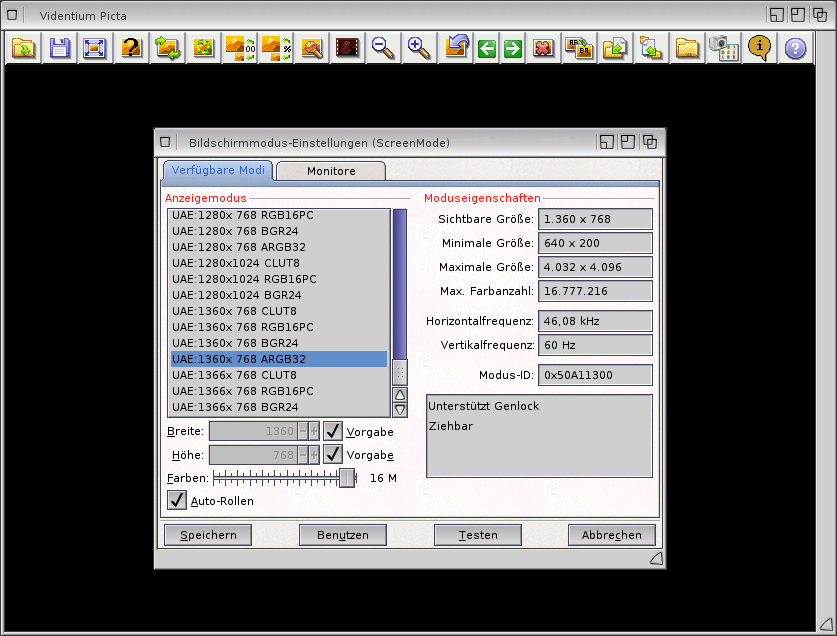This screenshot has width=837, height=636.
Task: Select mode UAE:1360x 768 BGR24
Action: [x=279, y=343]
